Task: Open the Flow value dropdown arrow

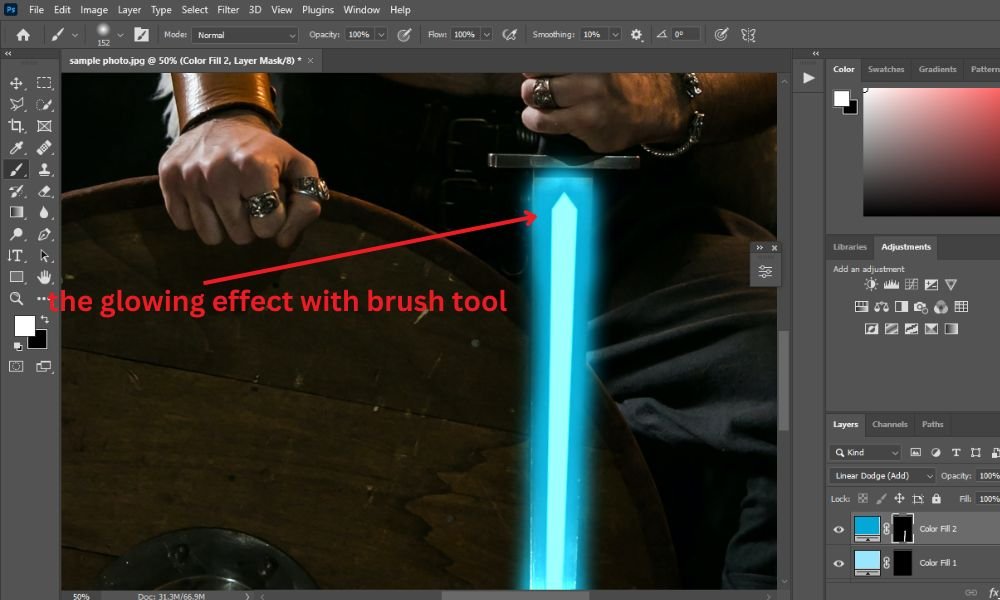Action: coord(487,35)
